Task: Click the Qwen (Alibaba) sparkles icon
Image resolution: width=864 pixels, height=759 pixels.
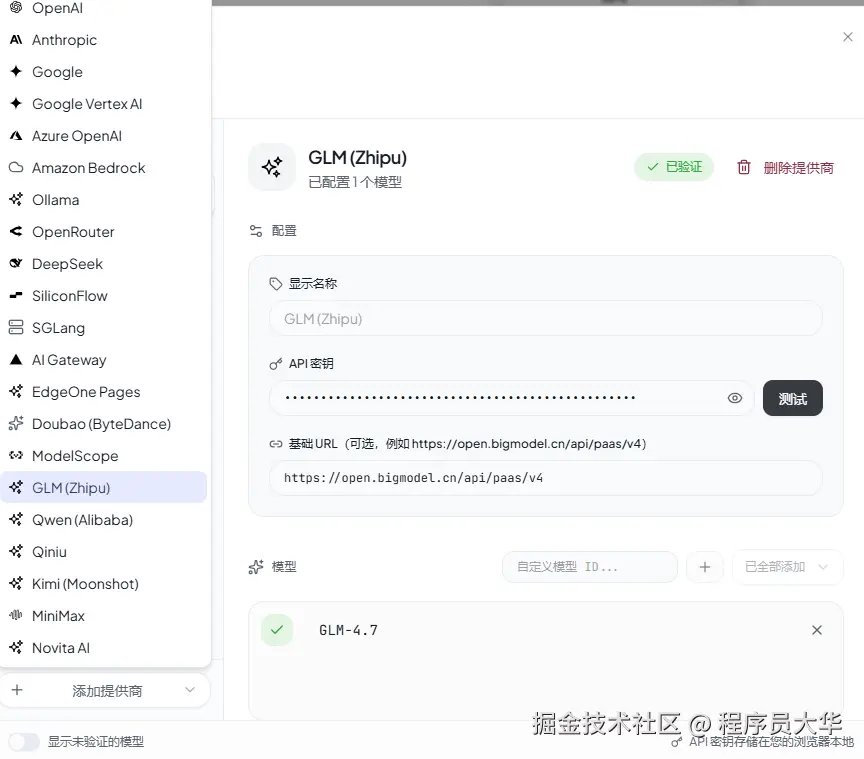Action: [x=16, y=519]
